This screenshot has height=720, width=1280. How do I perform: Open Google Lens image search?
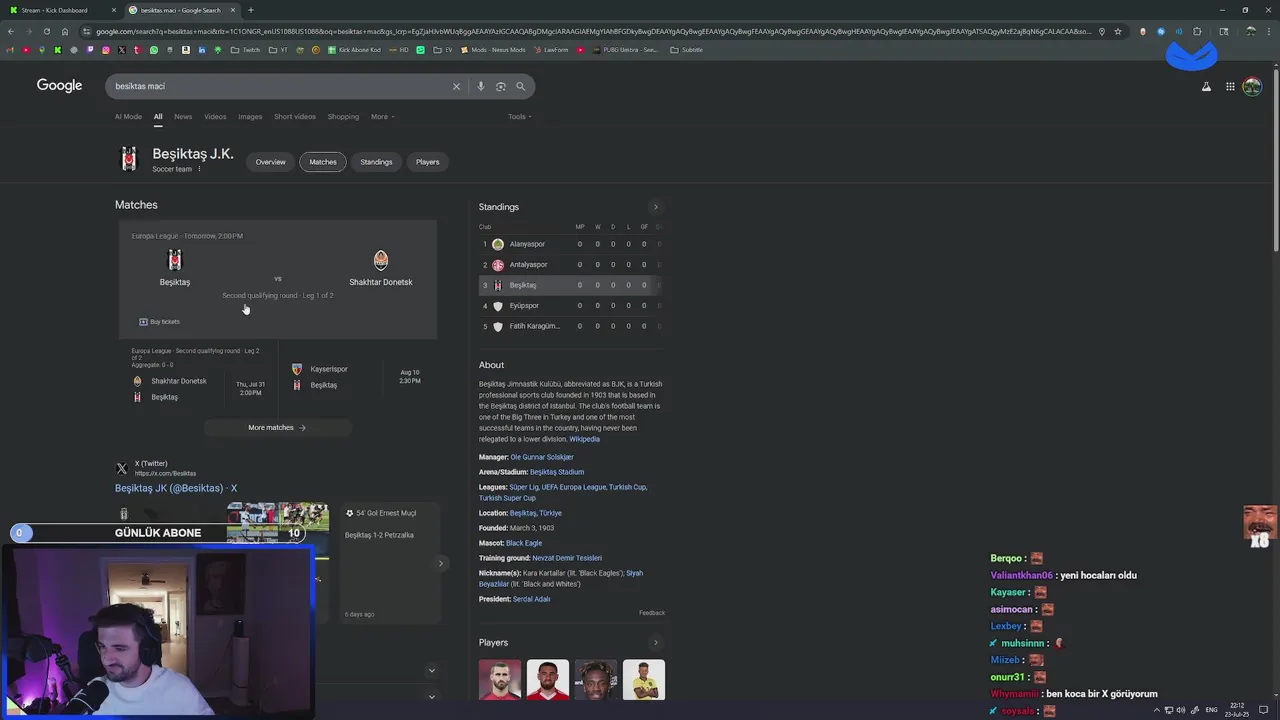pyautogui.click(x=500, y=86)
